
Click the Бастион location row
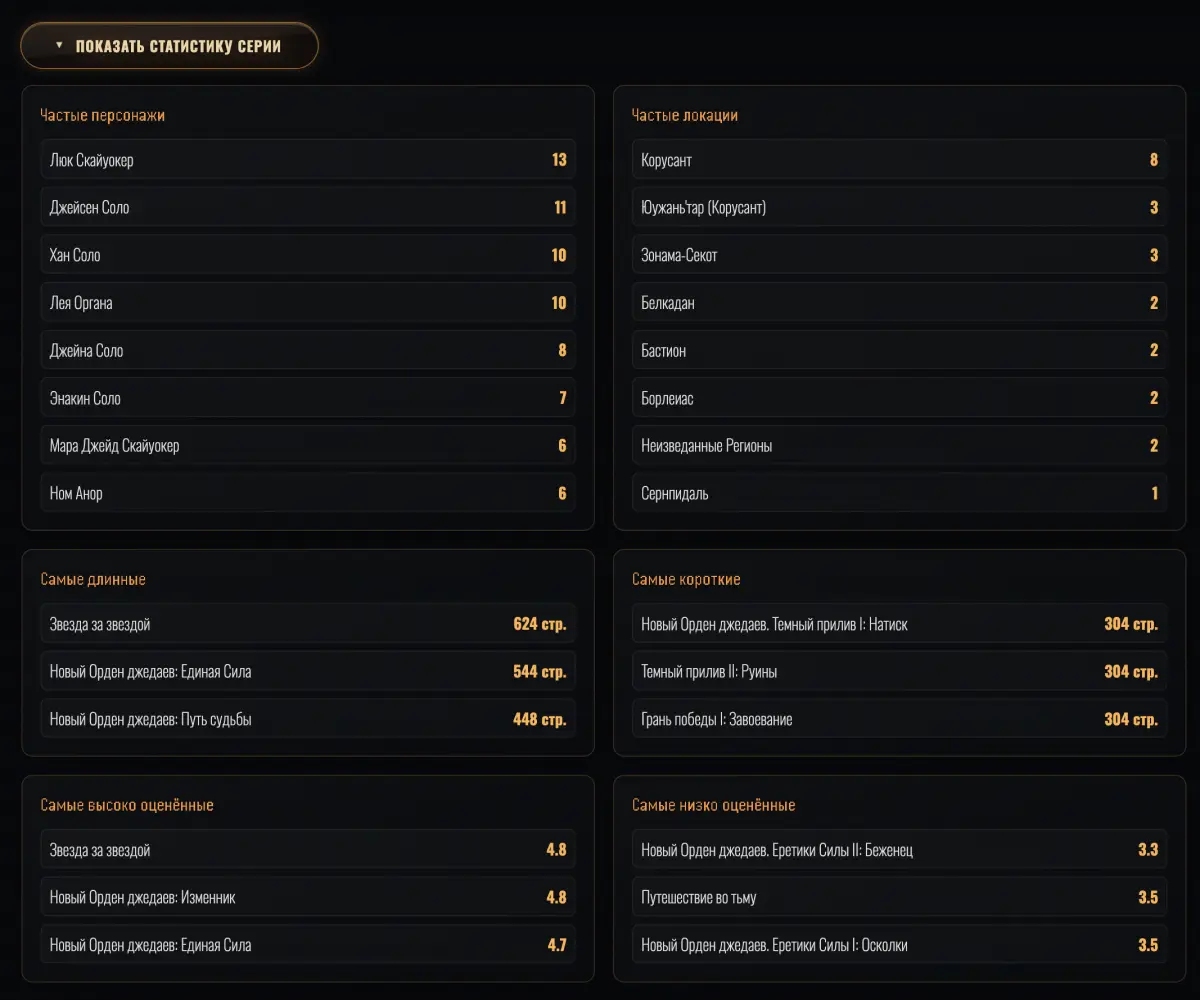(x=899, y=350)
